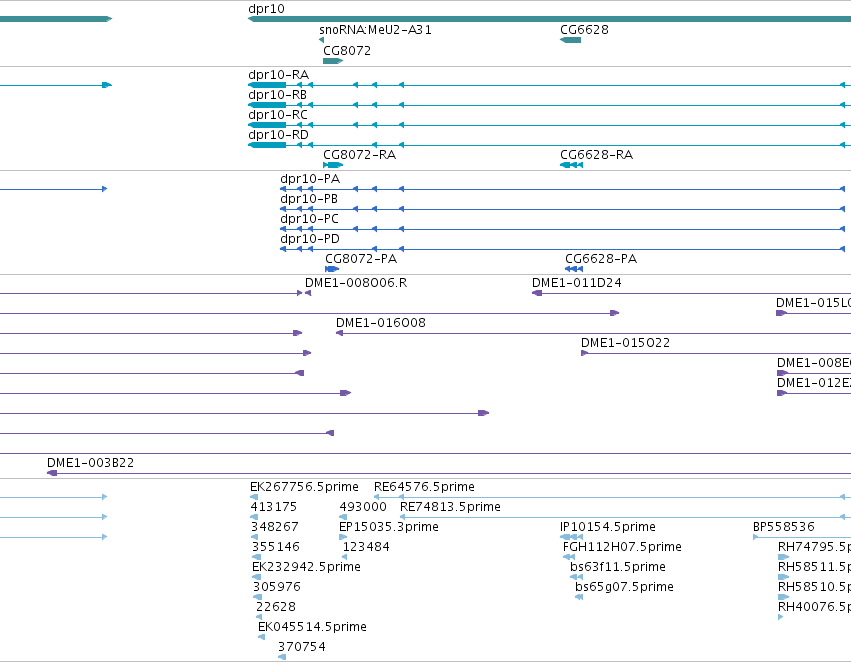Select the DME1-016O08 clone feature
This screenshot has width=851, height=662.
593,333
